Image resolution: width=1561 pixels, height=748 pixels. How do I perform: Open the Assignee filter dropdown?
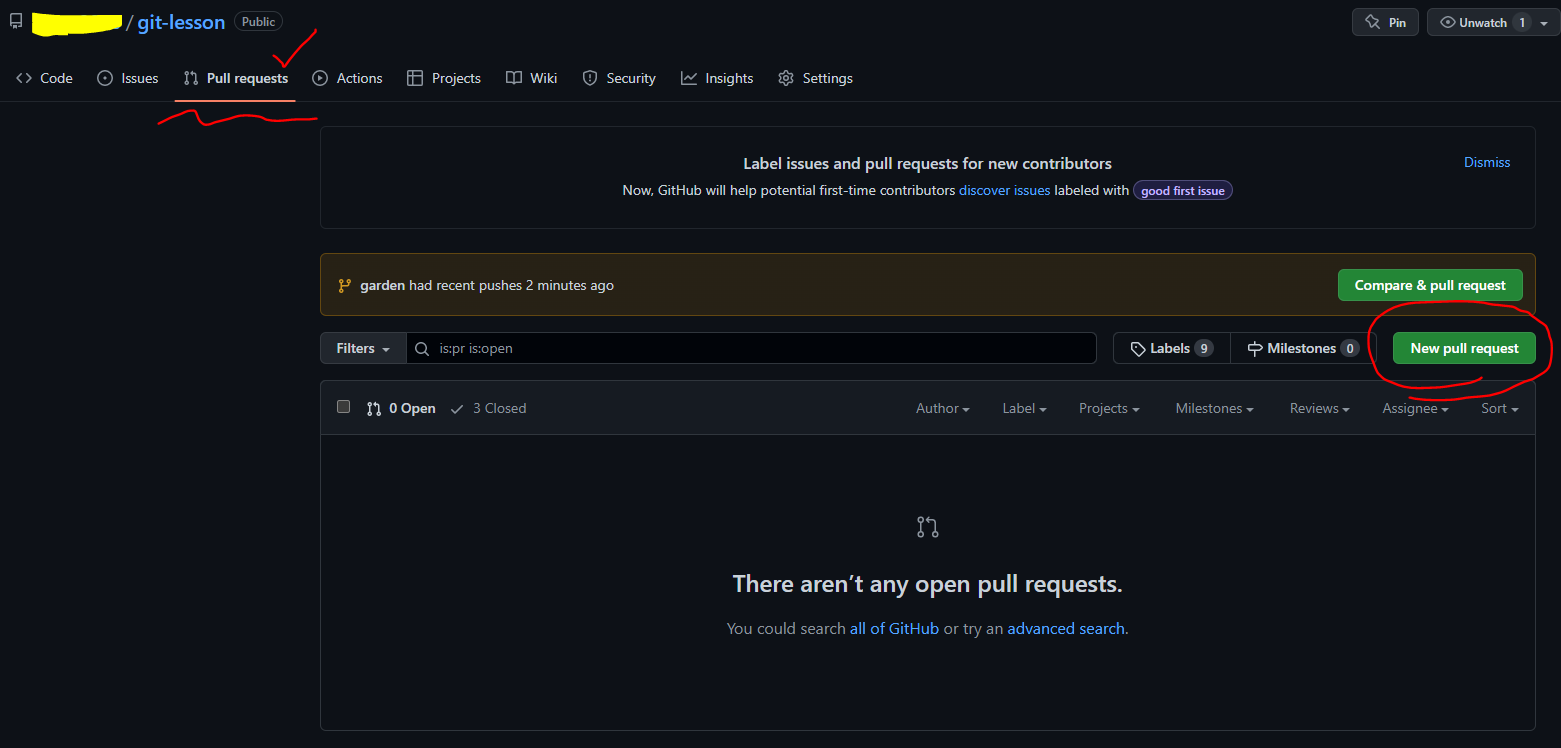point(1415,408)
